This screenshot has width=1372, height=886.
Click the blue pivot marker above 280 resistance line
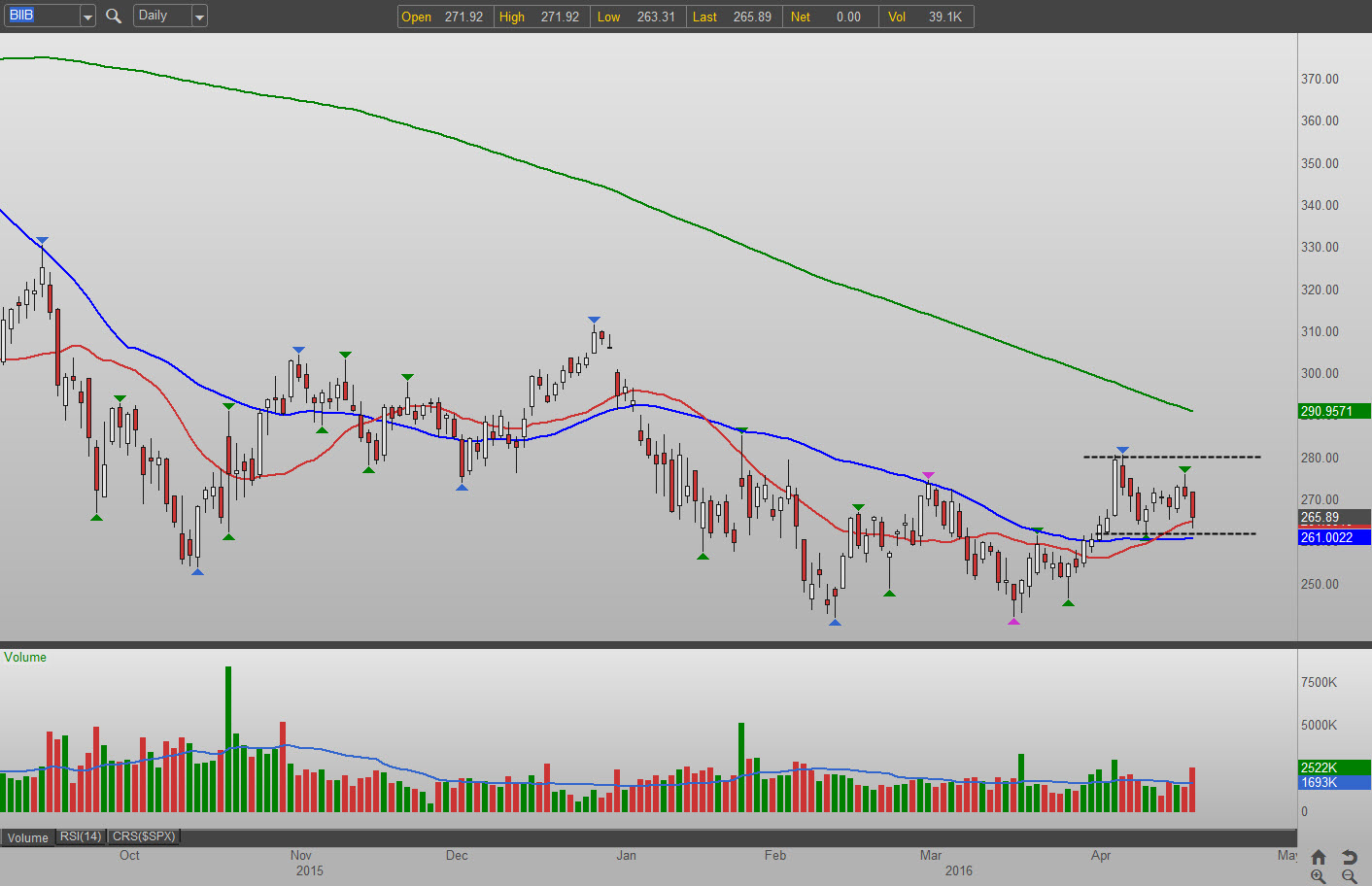pos(1122,451)
